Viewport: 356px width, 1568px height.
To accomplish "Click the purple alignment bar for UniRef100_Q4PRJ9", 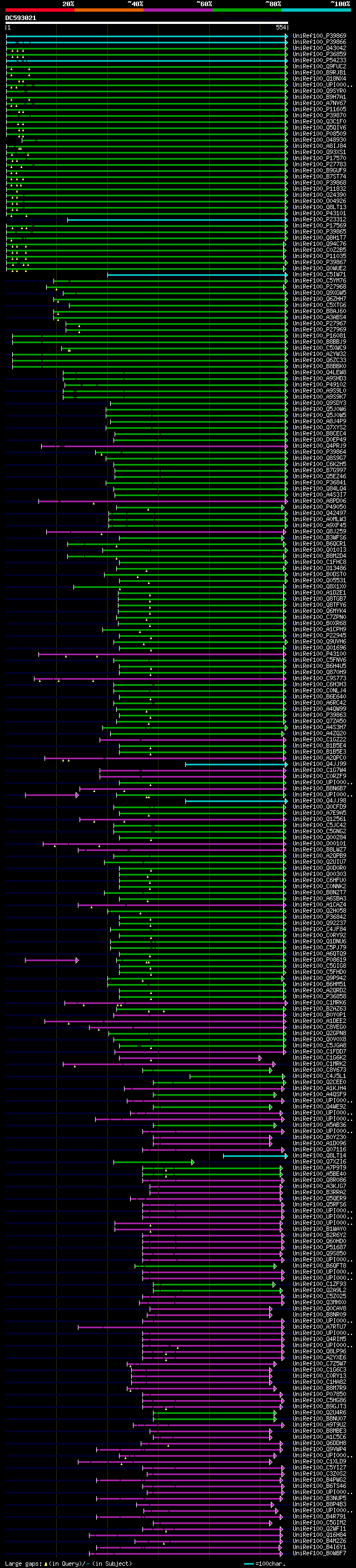I will (164, 446).
